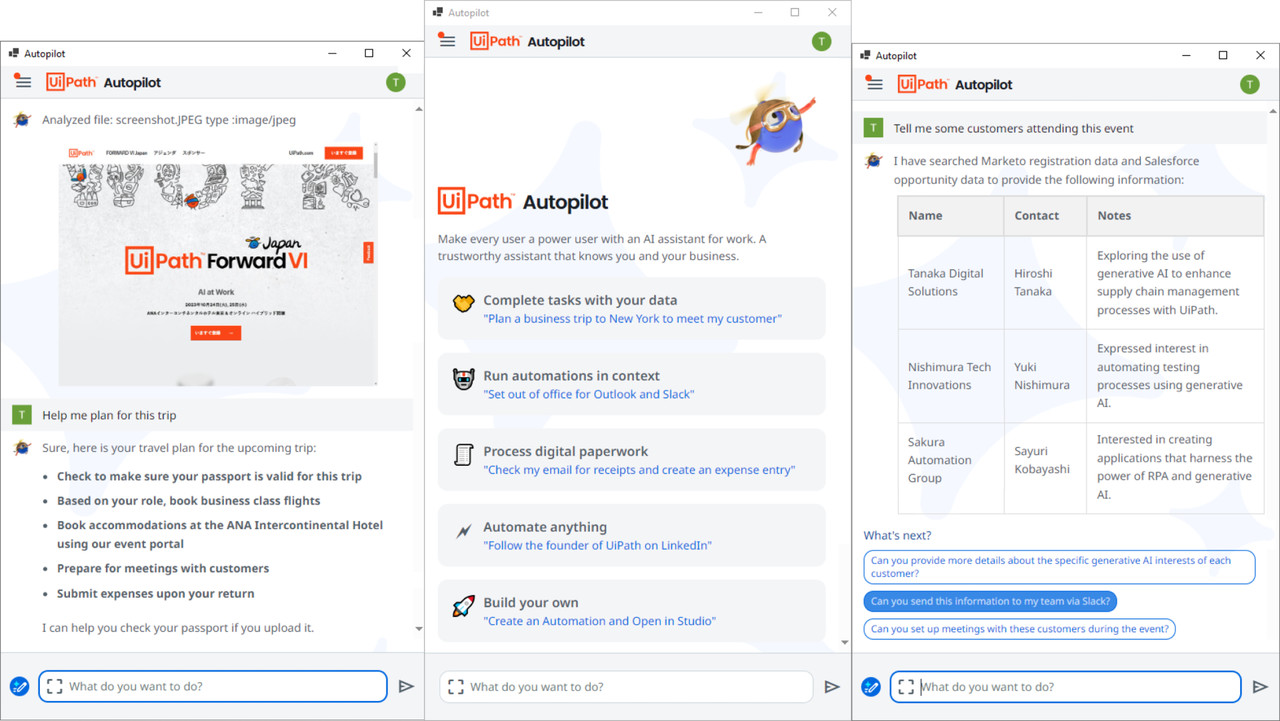Click the rocket icon beside Build your own
The height and width of the screenshot is (721, 1280).
[463, 607]
